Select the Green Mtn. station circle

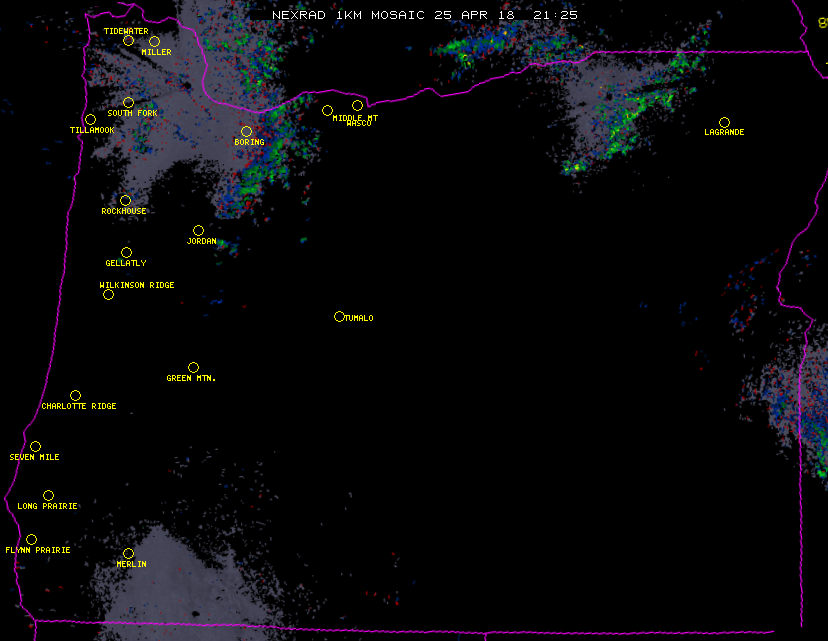[x=193, y=367]
